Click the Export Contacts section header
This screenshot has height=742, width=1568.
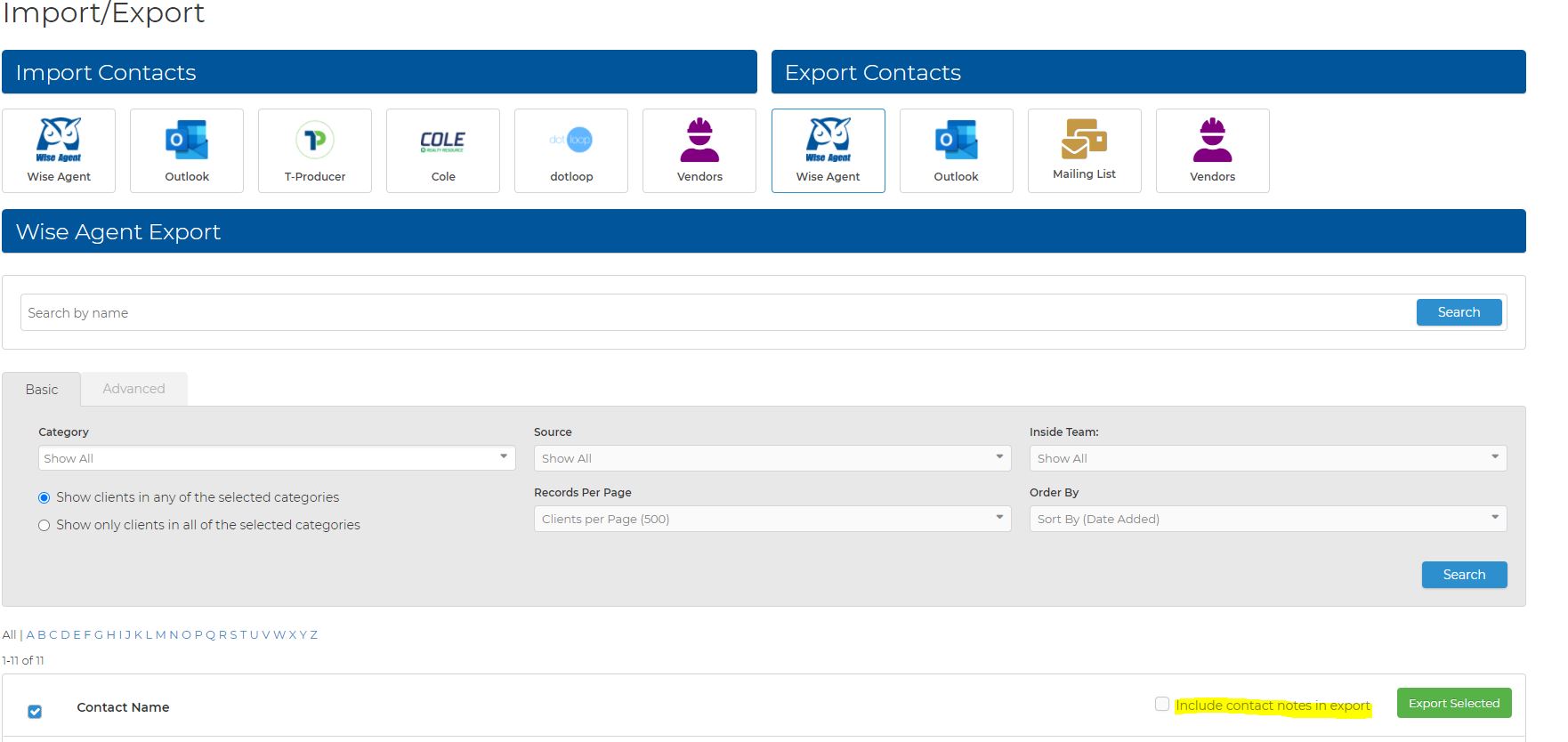click(x=1149, y=72)
